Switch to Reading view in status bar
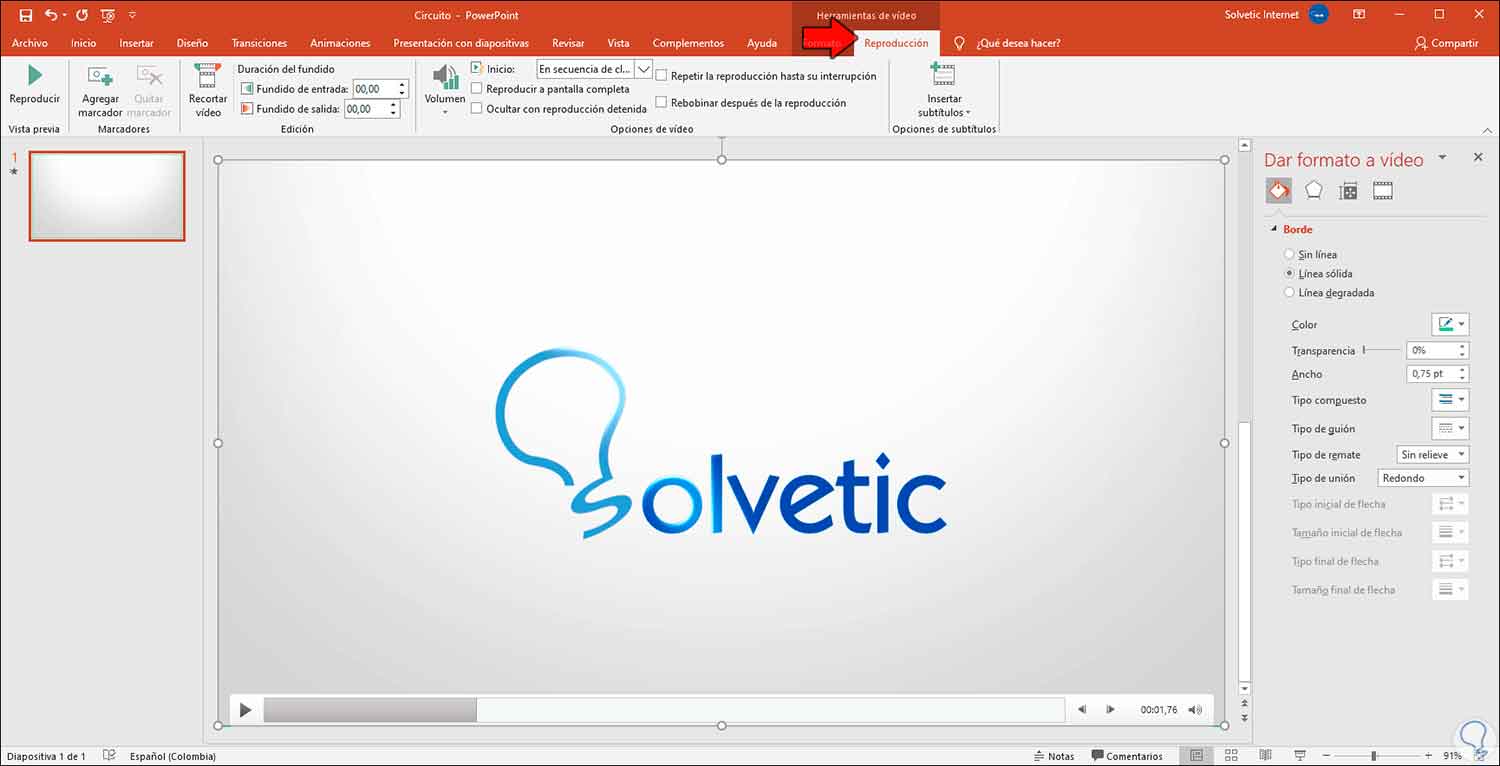This screenshot has width=1500, height=766. (1265, 756)
